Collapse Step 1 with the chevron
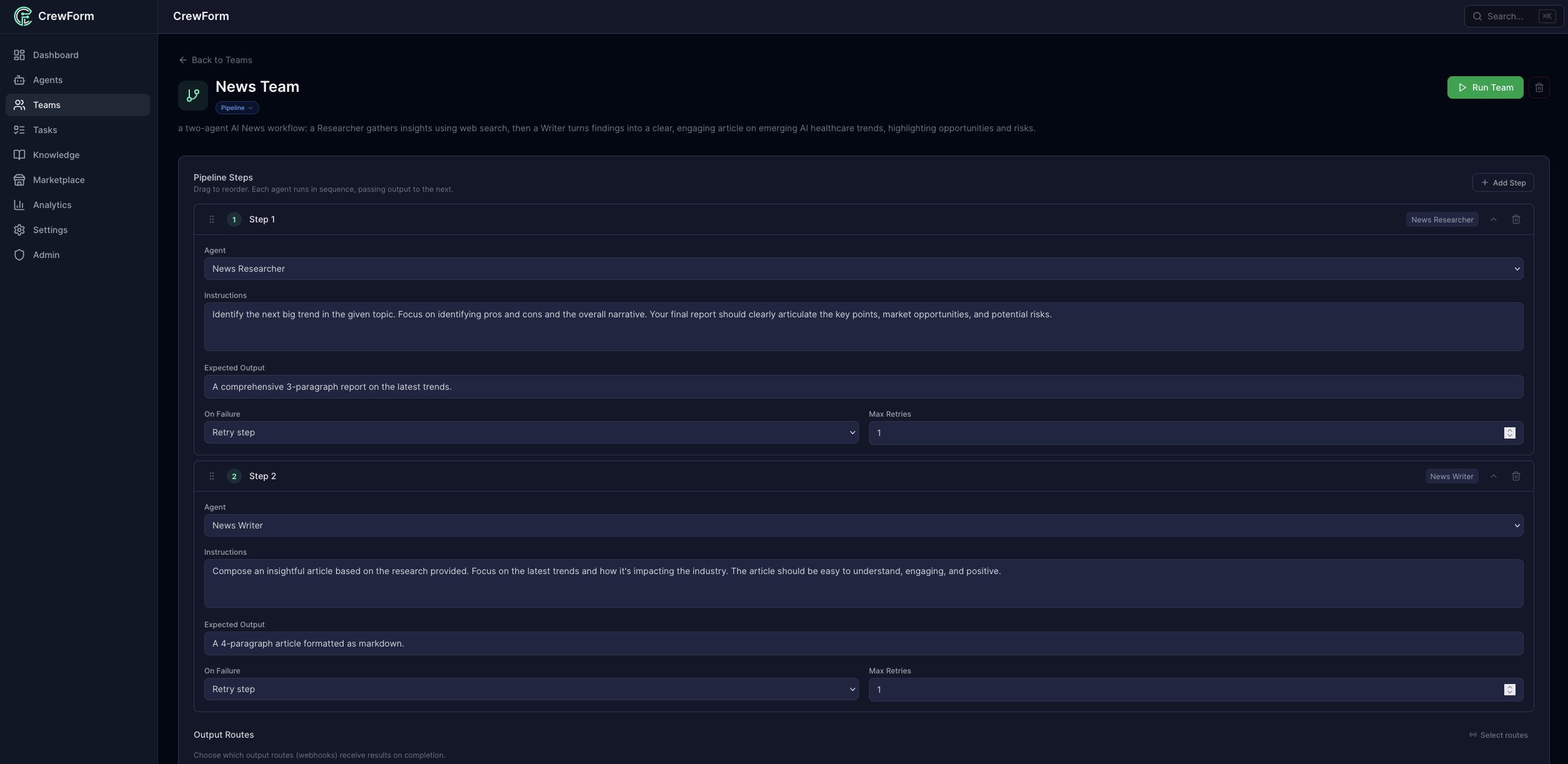 pos(1493,219)
